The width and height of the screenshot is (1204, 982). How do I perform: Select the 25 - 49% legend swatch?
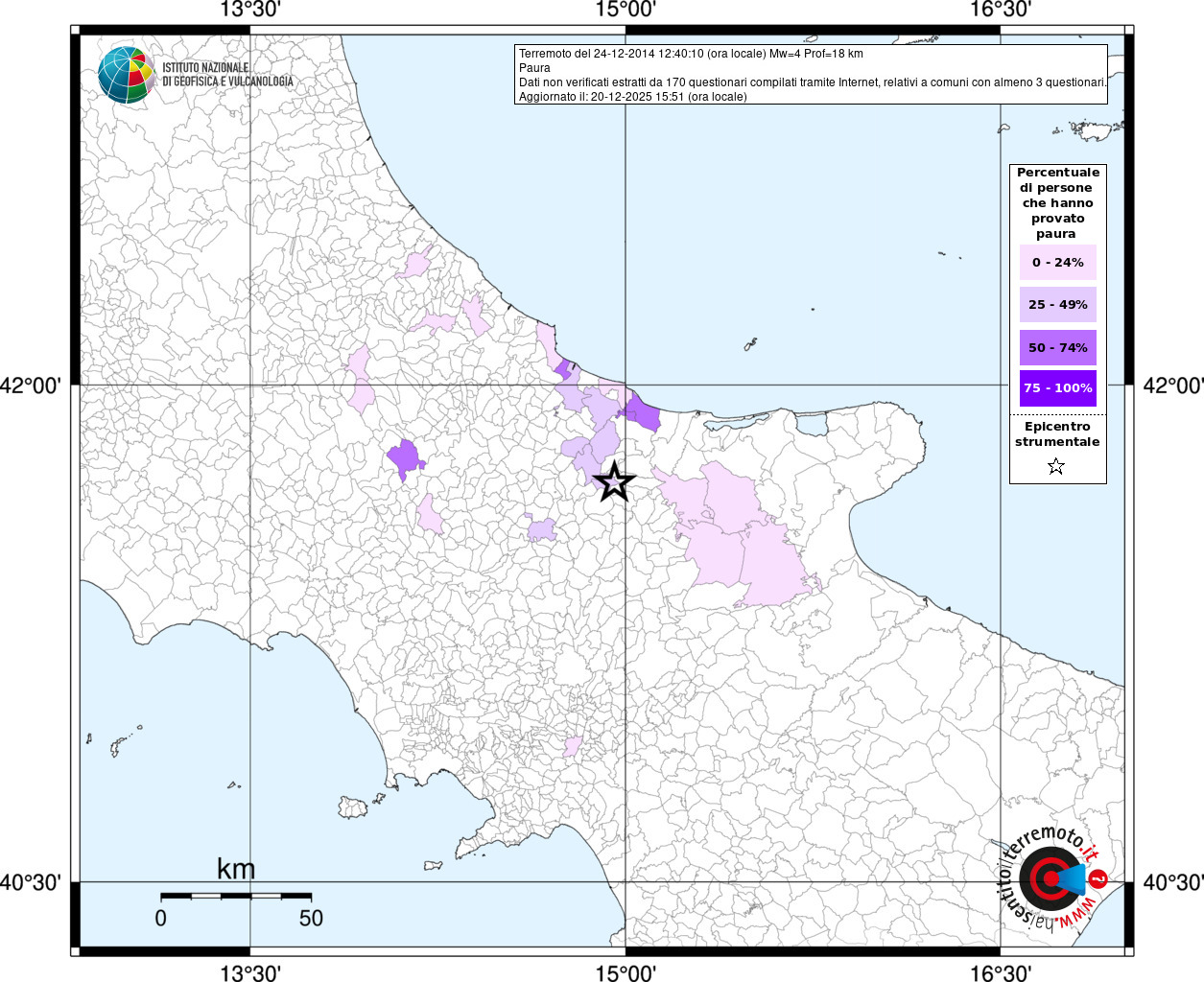[x=1057, y=305]
